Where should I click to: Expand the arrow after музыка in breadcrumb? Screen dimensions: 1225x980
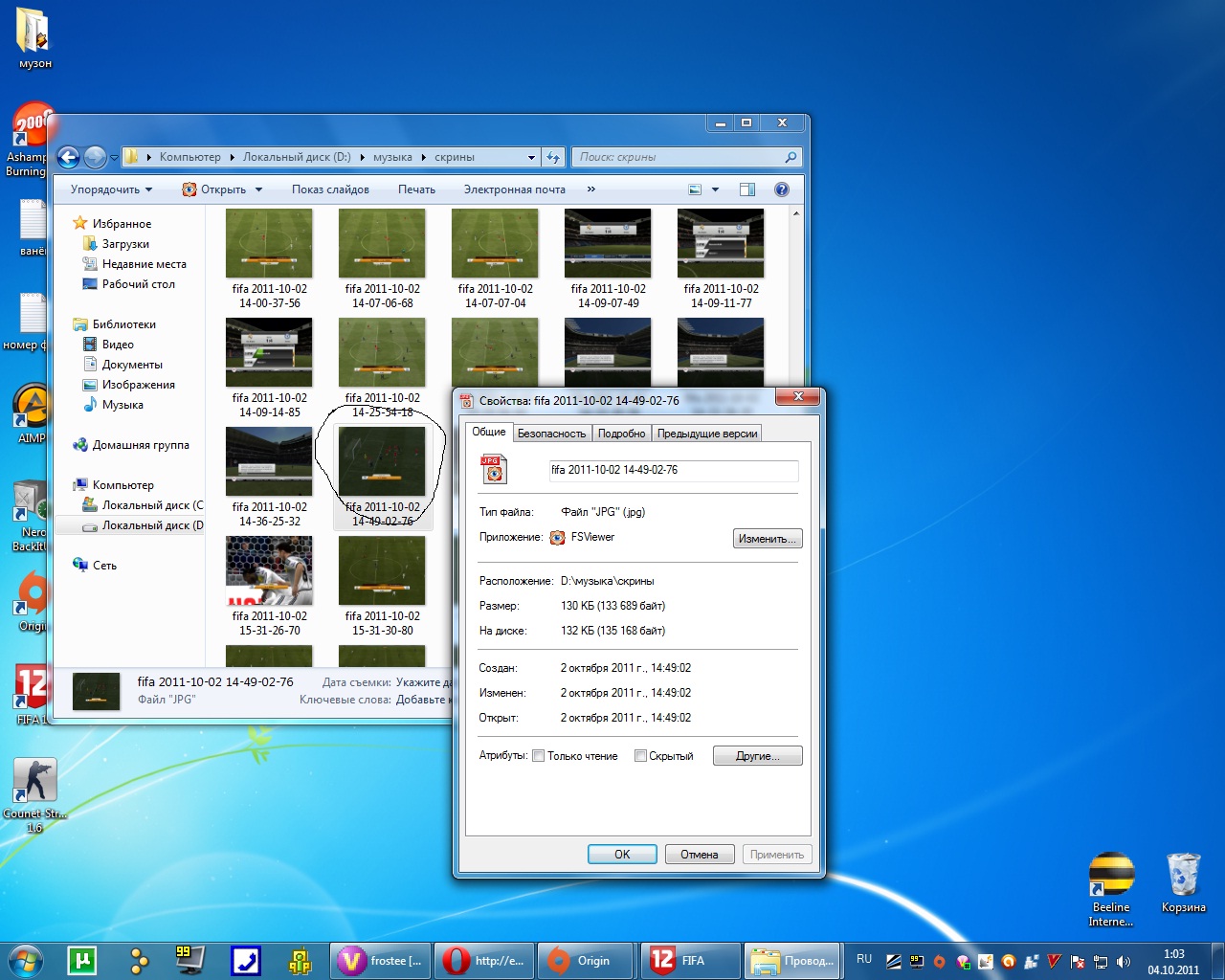424,157
